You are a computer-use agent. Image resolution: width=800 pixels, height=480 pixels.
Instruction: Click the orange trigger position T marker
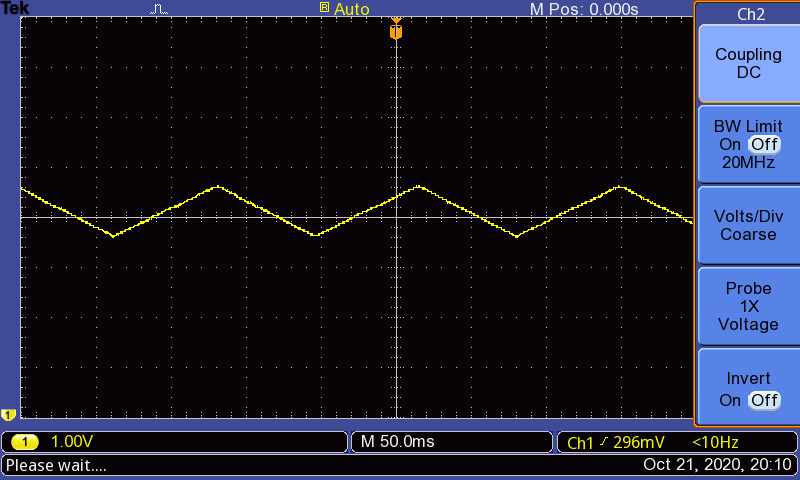tap(396, 30)
